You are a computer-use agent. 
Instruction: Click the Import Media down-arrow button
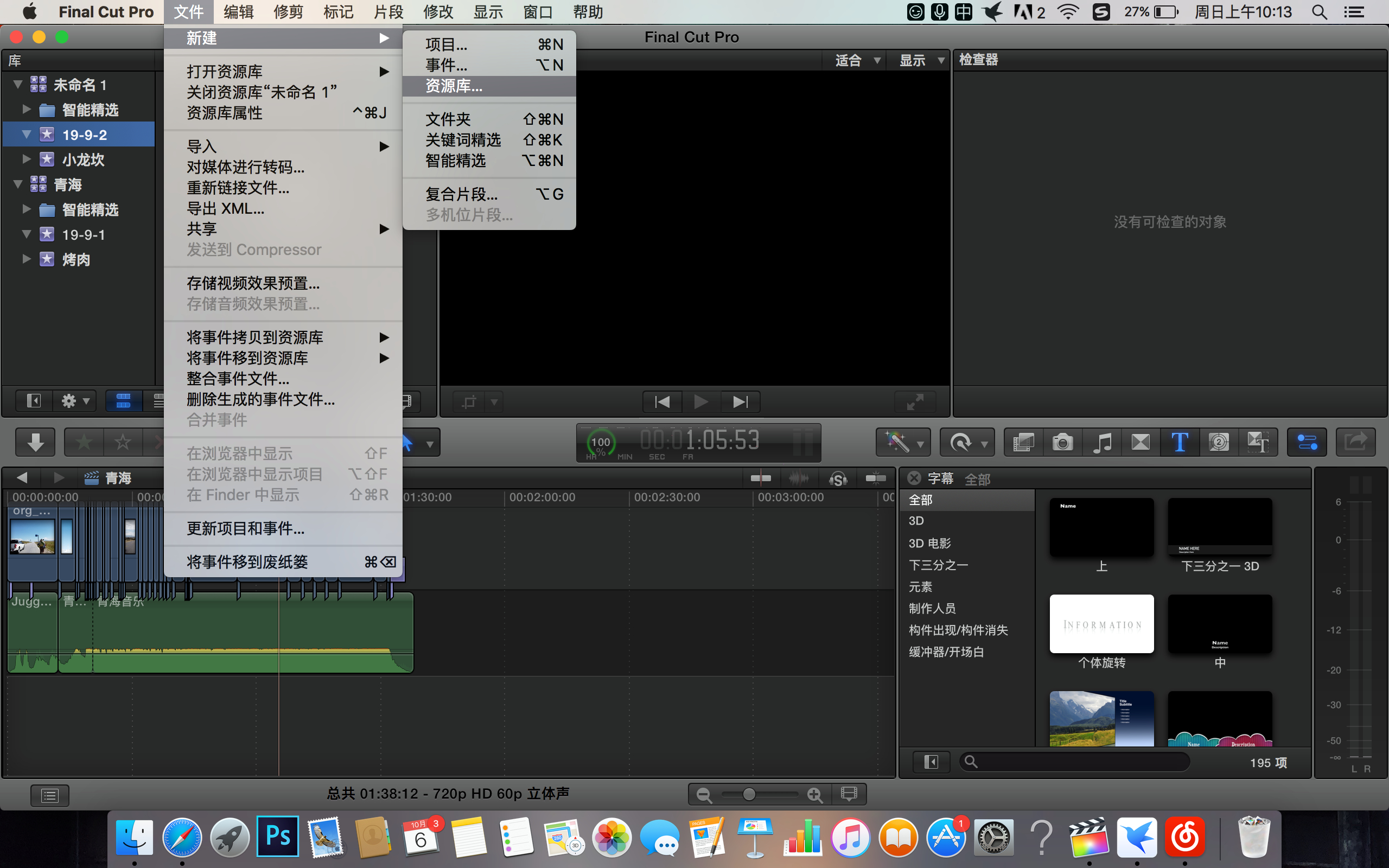(36, 443)
